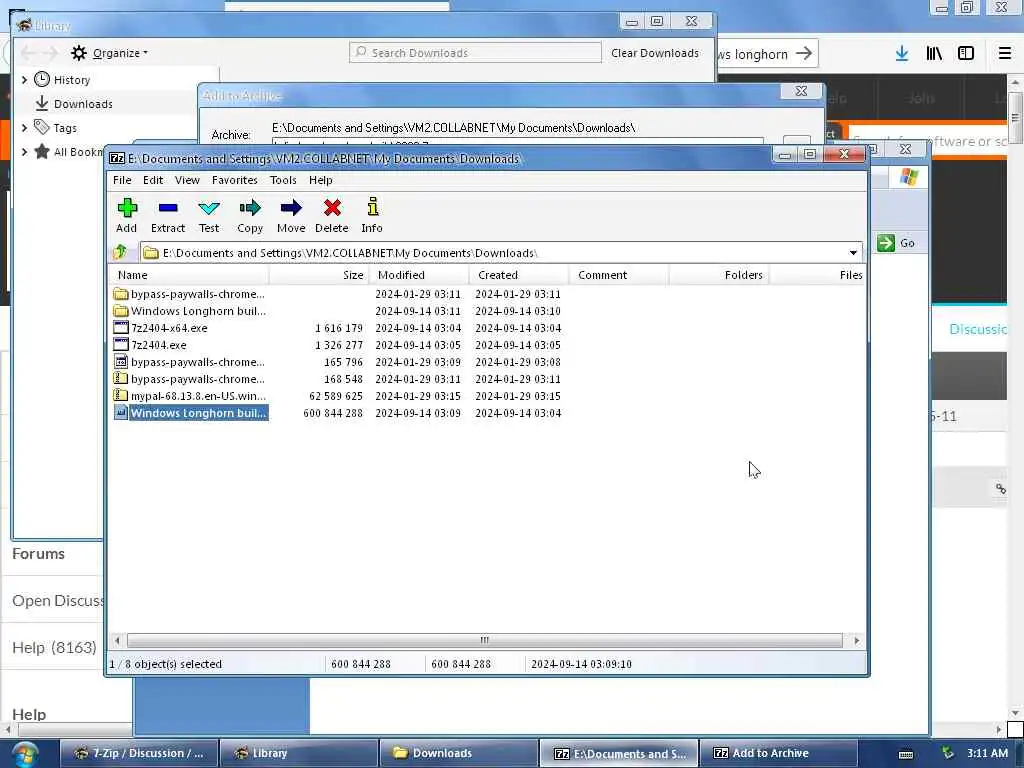Click Clear Downloads in Library window
The height and width of the screenshot is (768, 1024).
pyautogui.click(x=655, y=53)
